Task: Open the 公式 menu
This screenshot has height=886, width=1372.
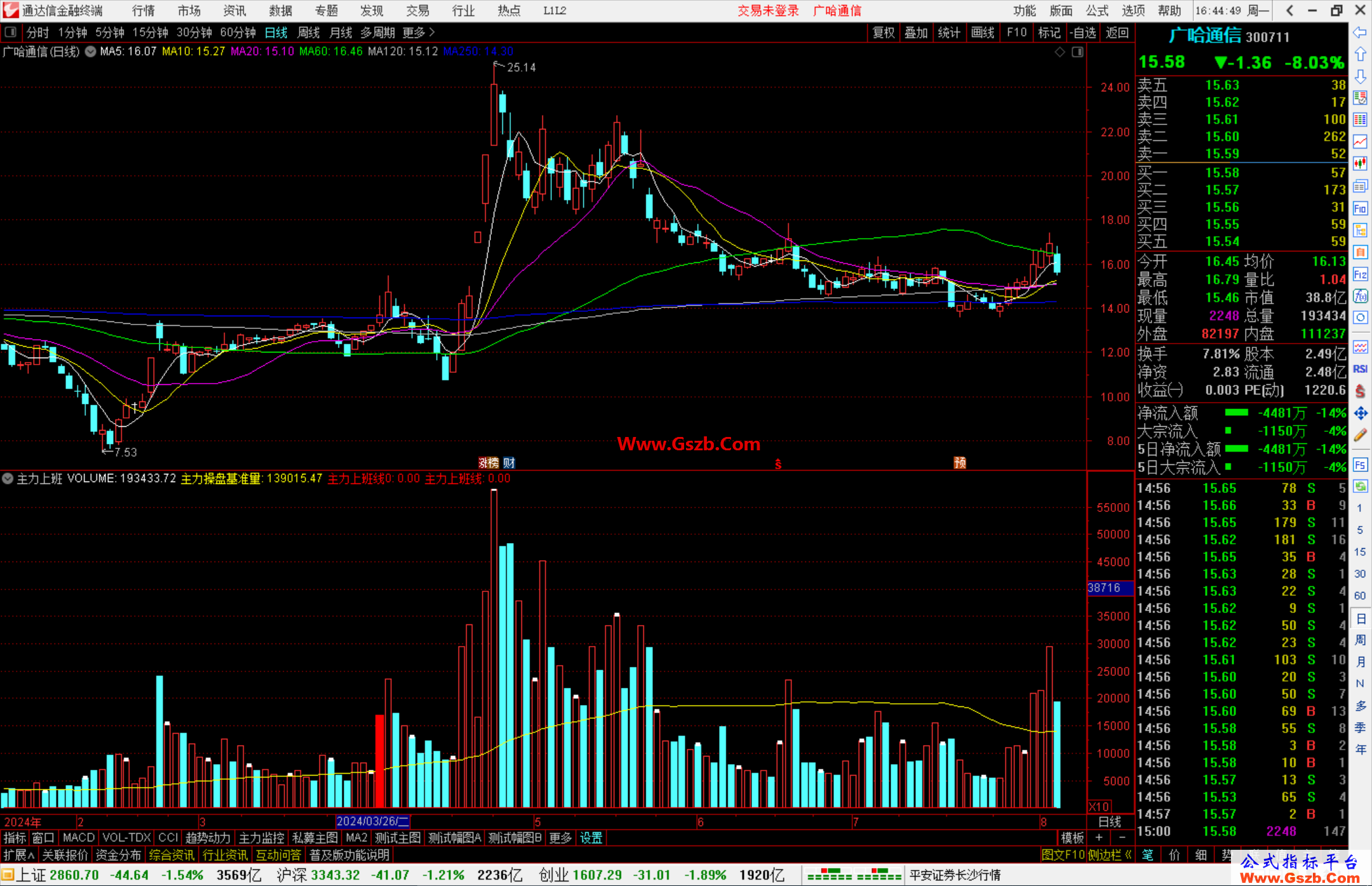Action: click(x=1097, y=11)
